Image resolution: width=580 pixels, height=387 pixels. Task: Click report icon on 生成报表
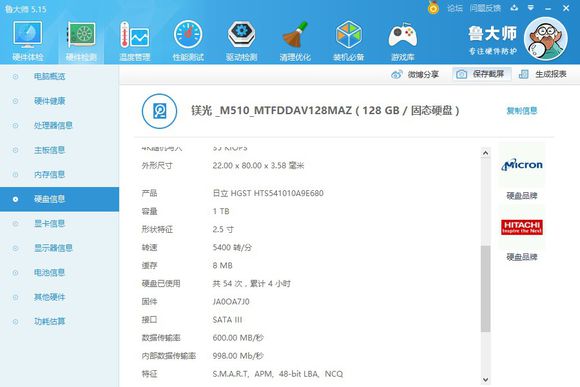coord(523,74)
